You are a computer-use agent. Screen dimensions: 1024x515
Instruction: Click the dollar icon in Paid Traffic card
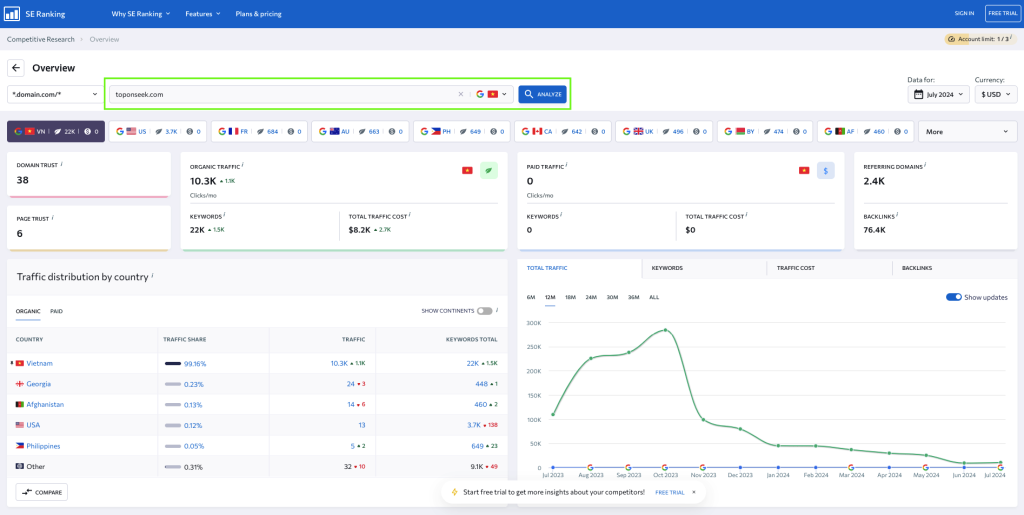point(825,171)
